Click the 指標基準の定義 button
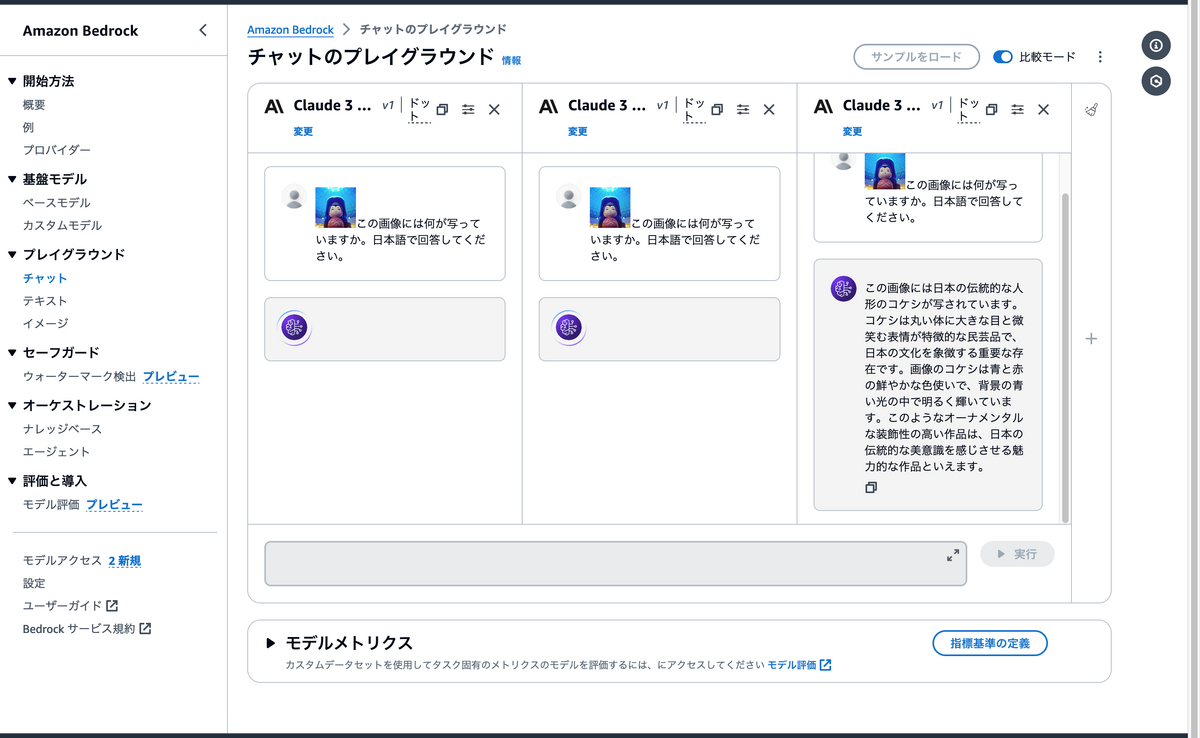Image resolution: width=1200 pixels, height=738 pixels. coord(990,643)
